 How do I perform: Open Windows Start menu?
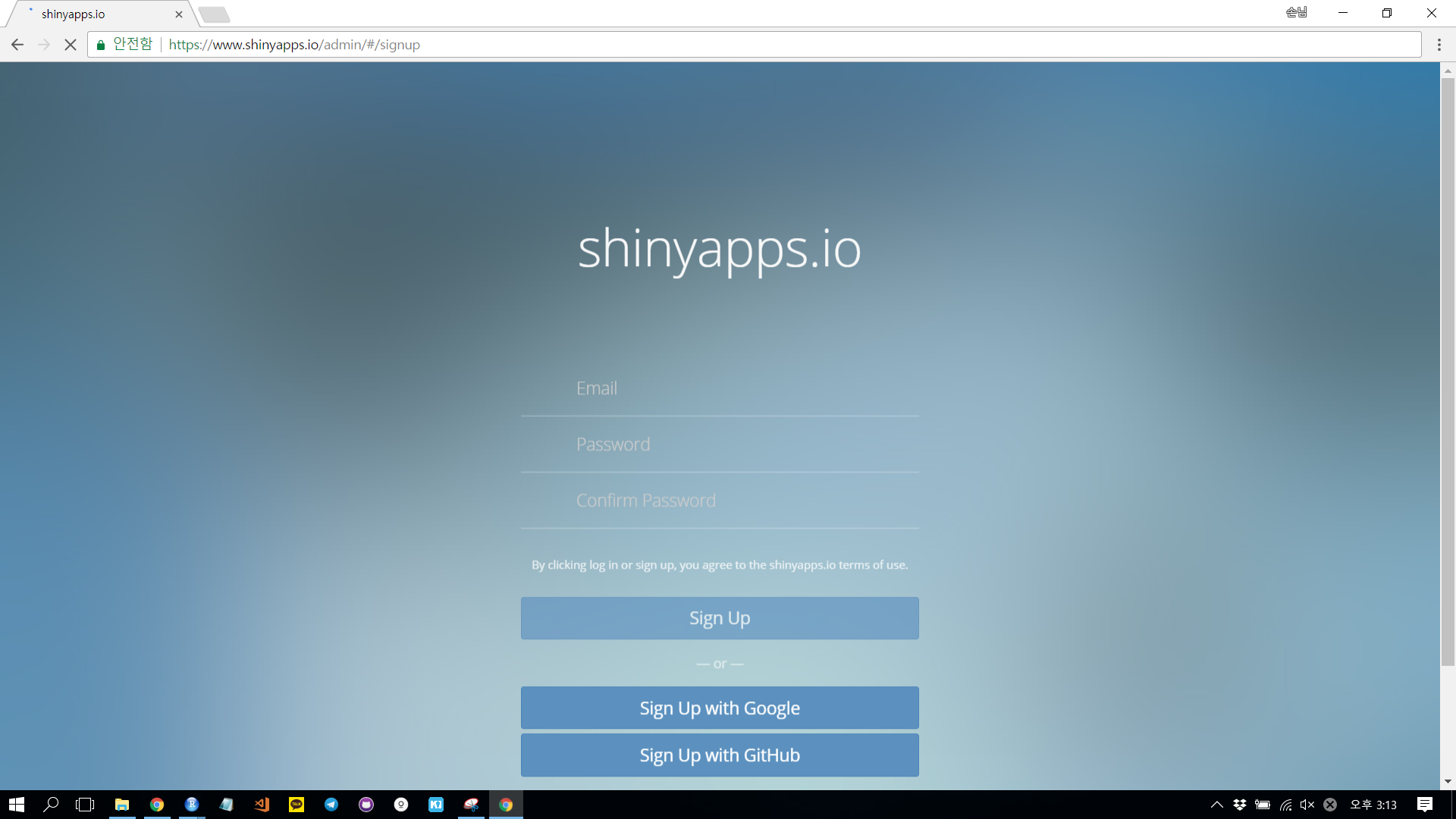(17, 805)
